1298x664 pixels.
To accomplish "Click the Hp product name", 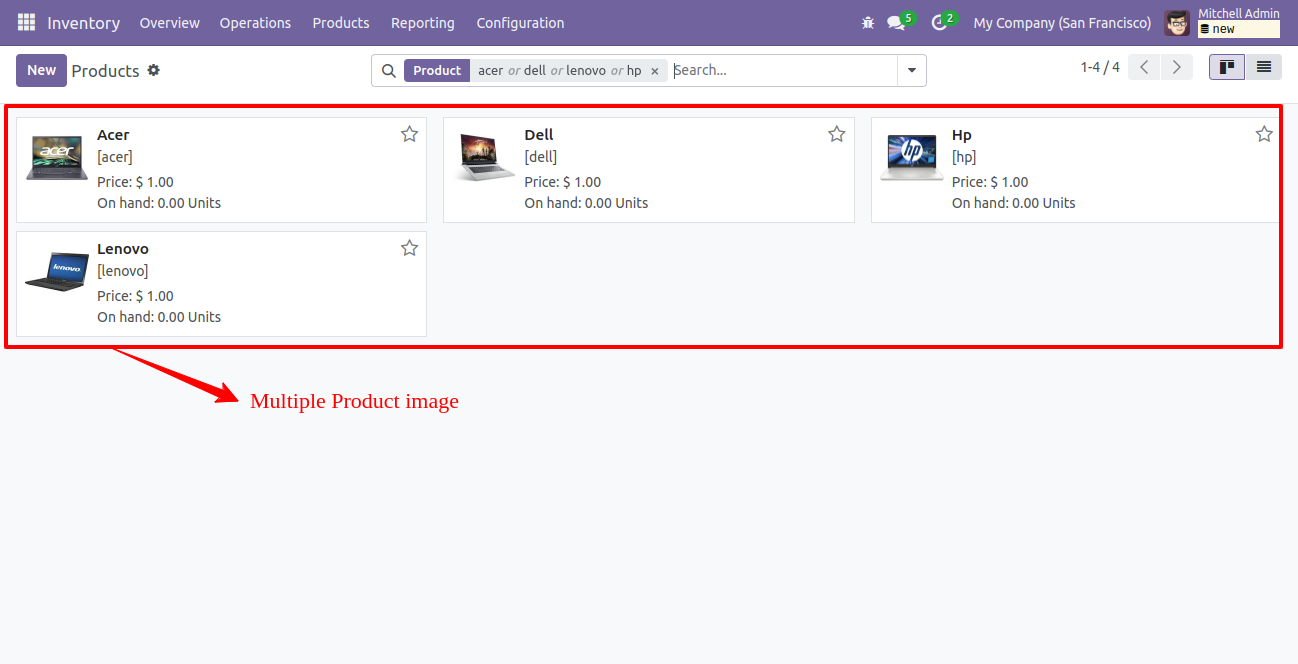I will pyautogui.click(x=962, y=135).
